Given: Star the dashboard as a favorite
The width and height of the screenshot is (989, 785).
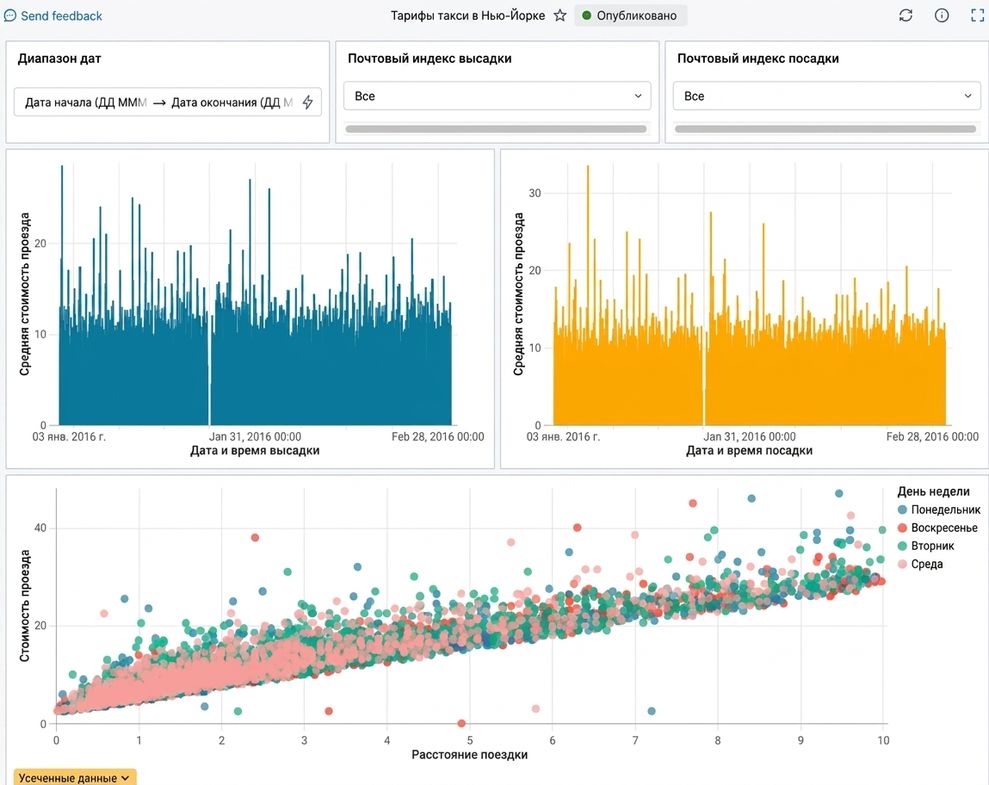Looking at the screenshot, I should pyautogui.click(x=560, y=16).
